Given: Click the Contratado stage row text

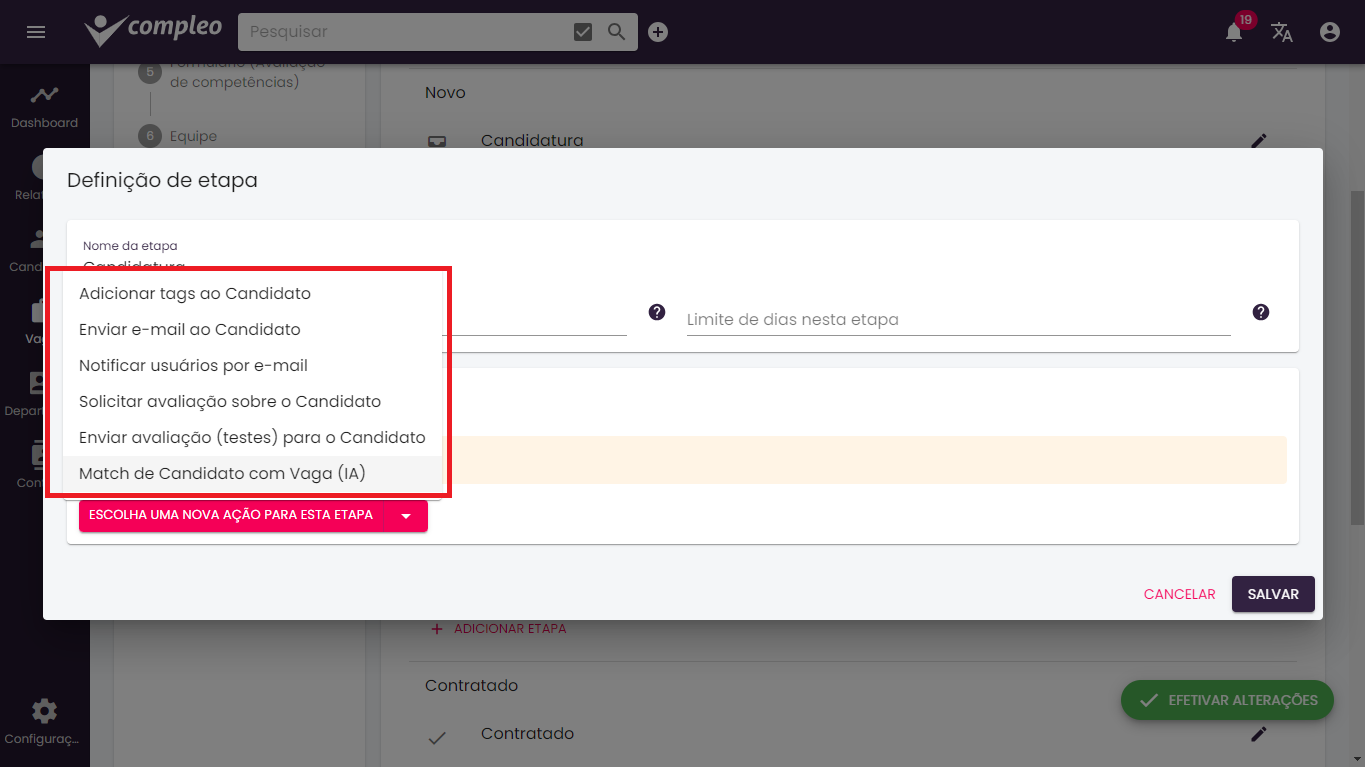Looking at the screenshot, I should 527,734.
